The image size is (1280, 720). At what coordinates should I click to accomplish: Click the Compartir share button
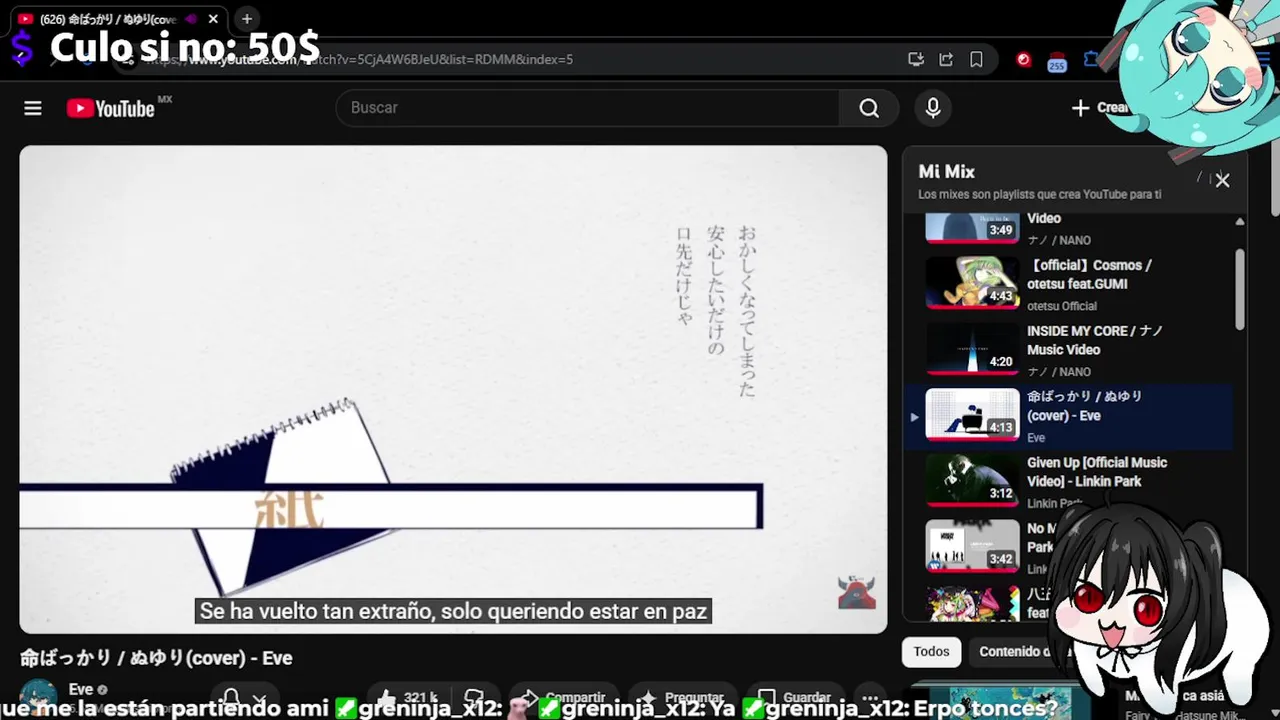click(x=563, y=698)
